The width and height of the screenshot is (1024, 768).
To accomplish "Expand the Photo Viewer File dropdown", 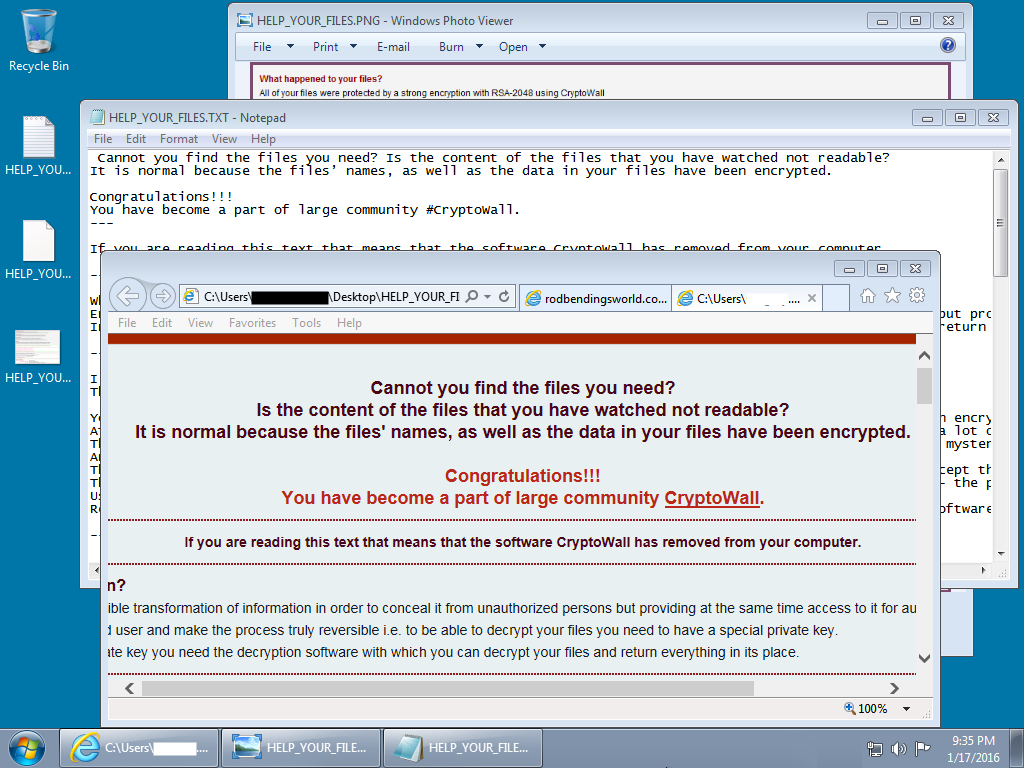I will pyautogui.click(x=272, y=47).
